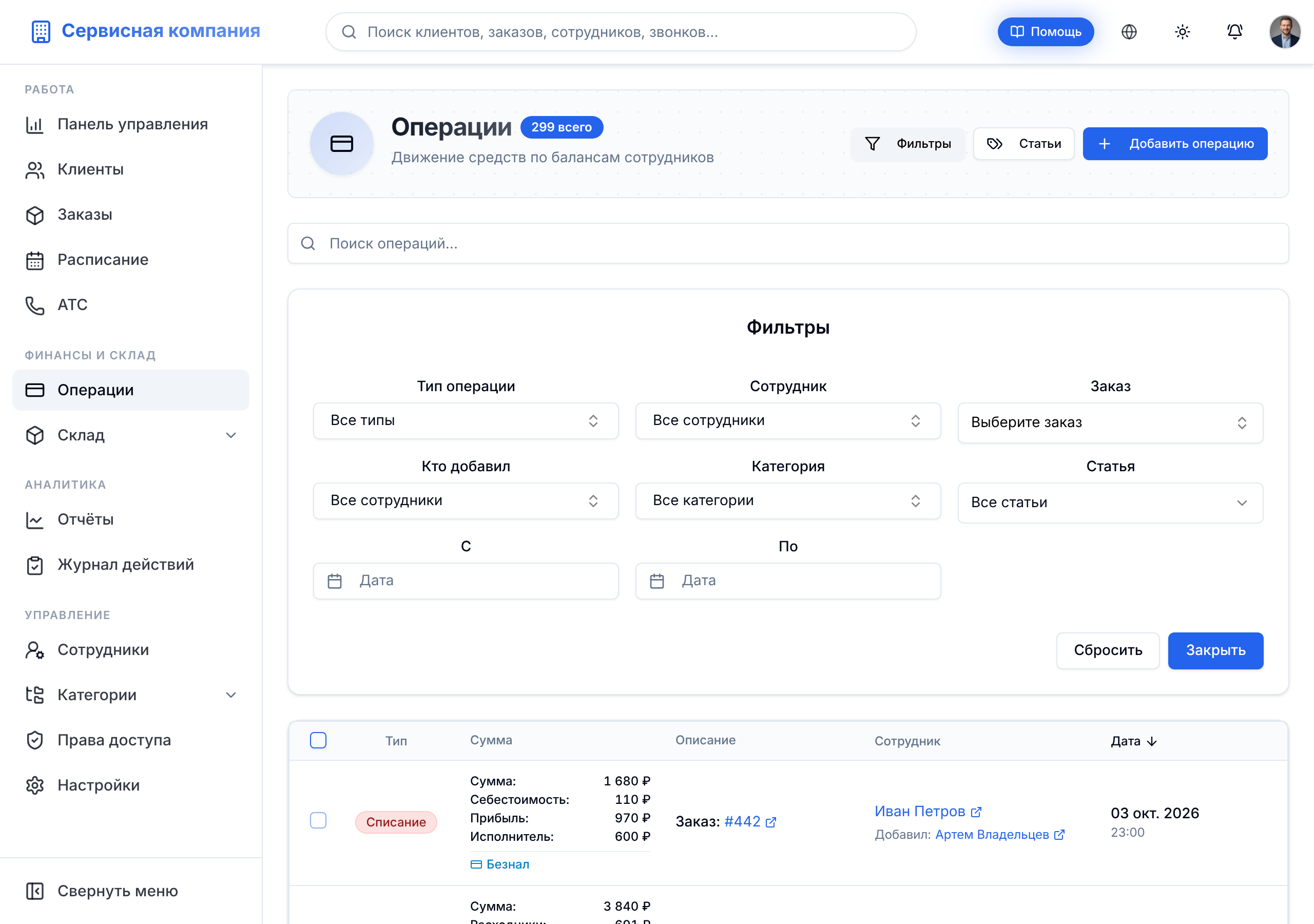This screenshot has height=924, width=1314.
Task: Open notifications bell icon
Action: (1234, 32)
